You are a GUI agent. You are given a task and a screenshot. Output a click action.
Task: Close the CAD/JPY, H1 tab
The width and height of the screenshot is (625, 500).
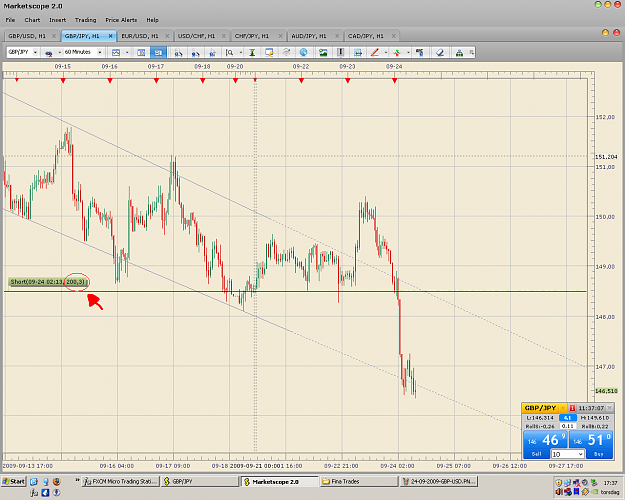pyautogui.click(x=393, y=36)
